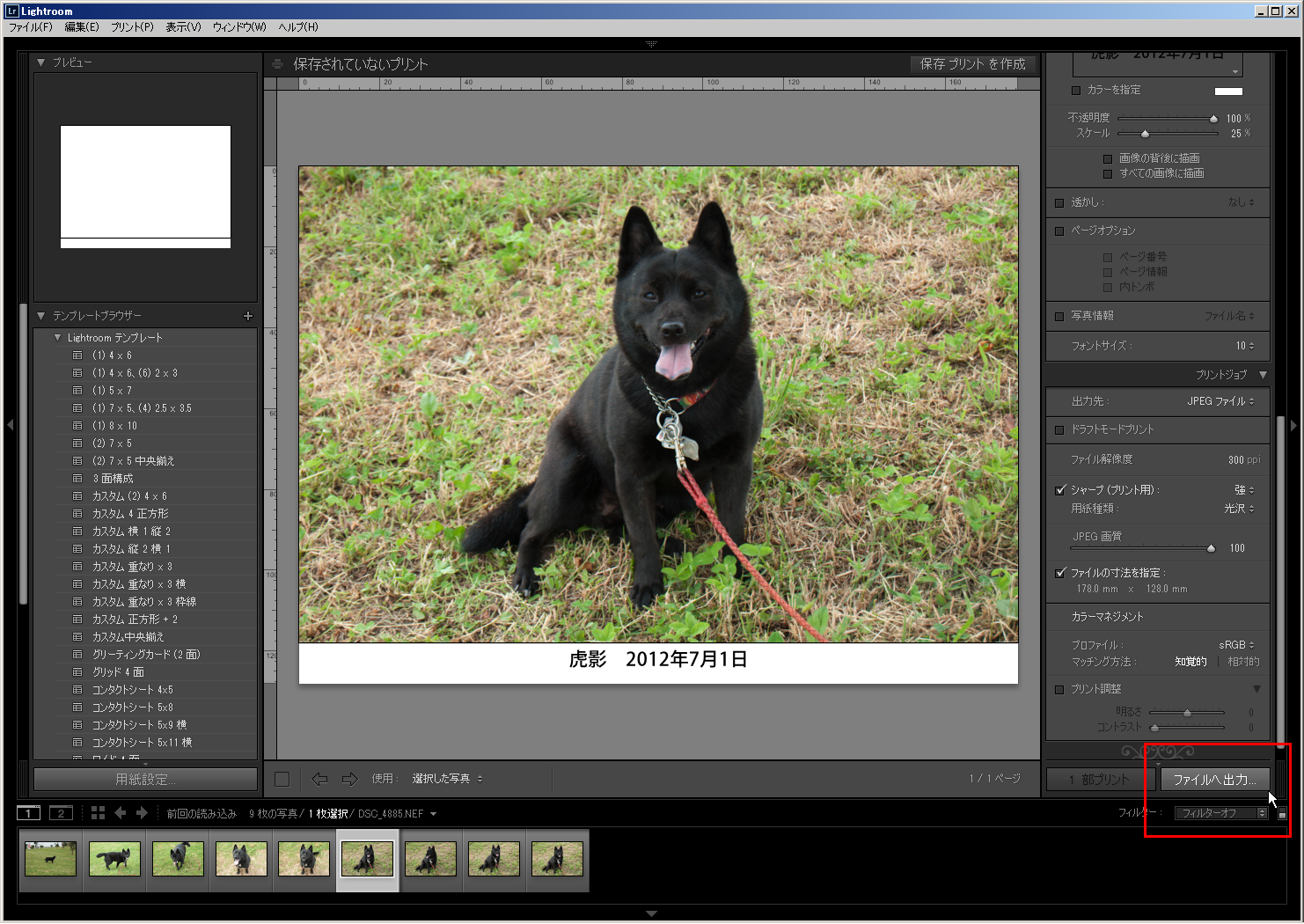Click the 用紙設定... button

tap(145, 780)
